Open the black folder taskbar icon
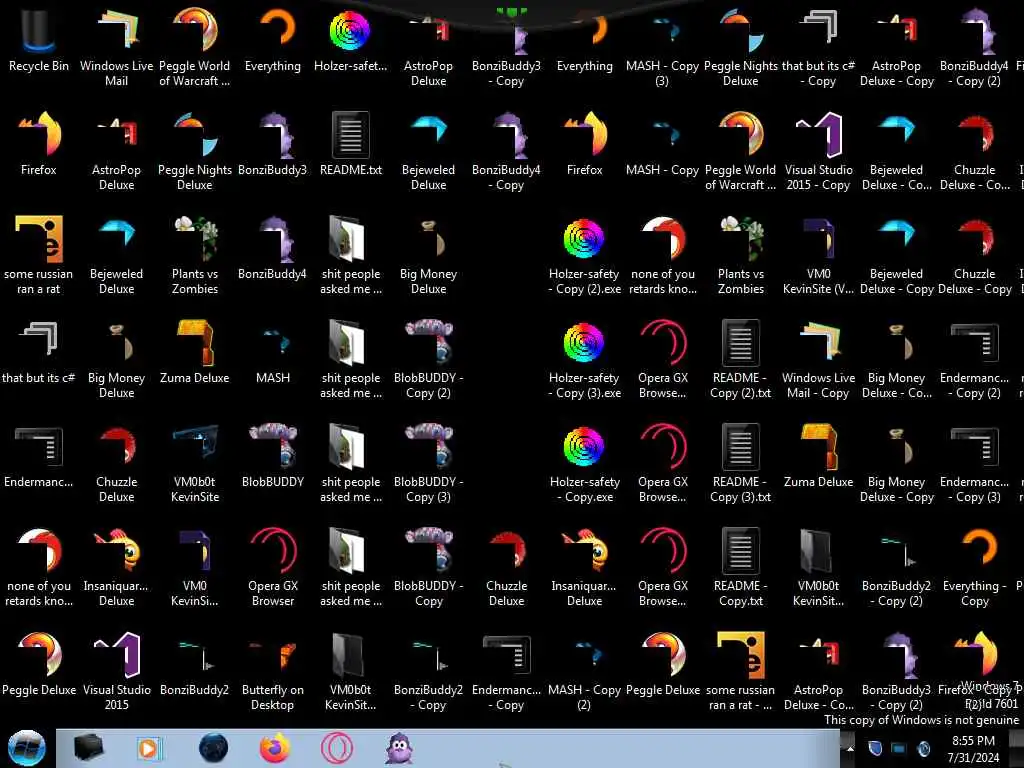 [88, 748]
